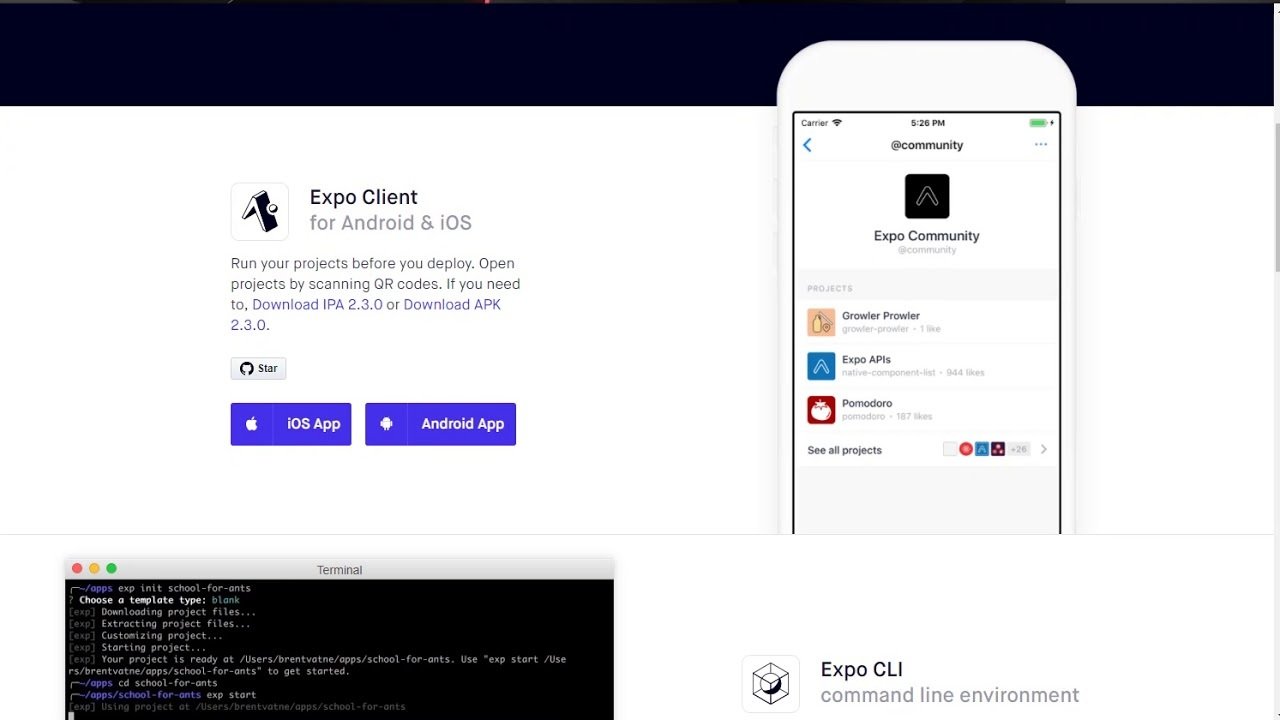Expand See all projects chevron arrow
The width and height of the screenshot is (1280, 720).
[x=1043, y=449]
